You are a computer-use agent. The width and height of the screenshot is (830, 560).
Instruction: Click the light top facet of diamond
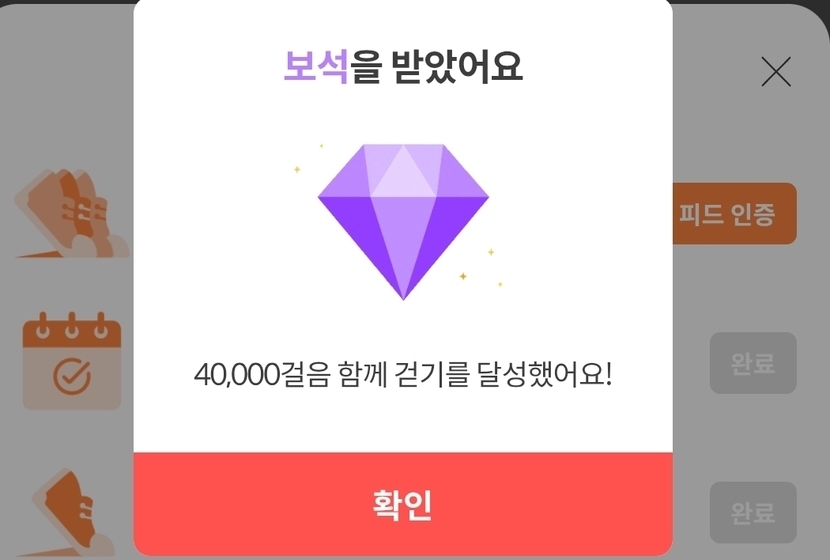click(x=403, y=171)
